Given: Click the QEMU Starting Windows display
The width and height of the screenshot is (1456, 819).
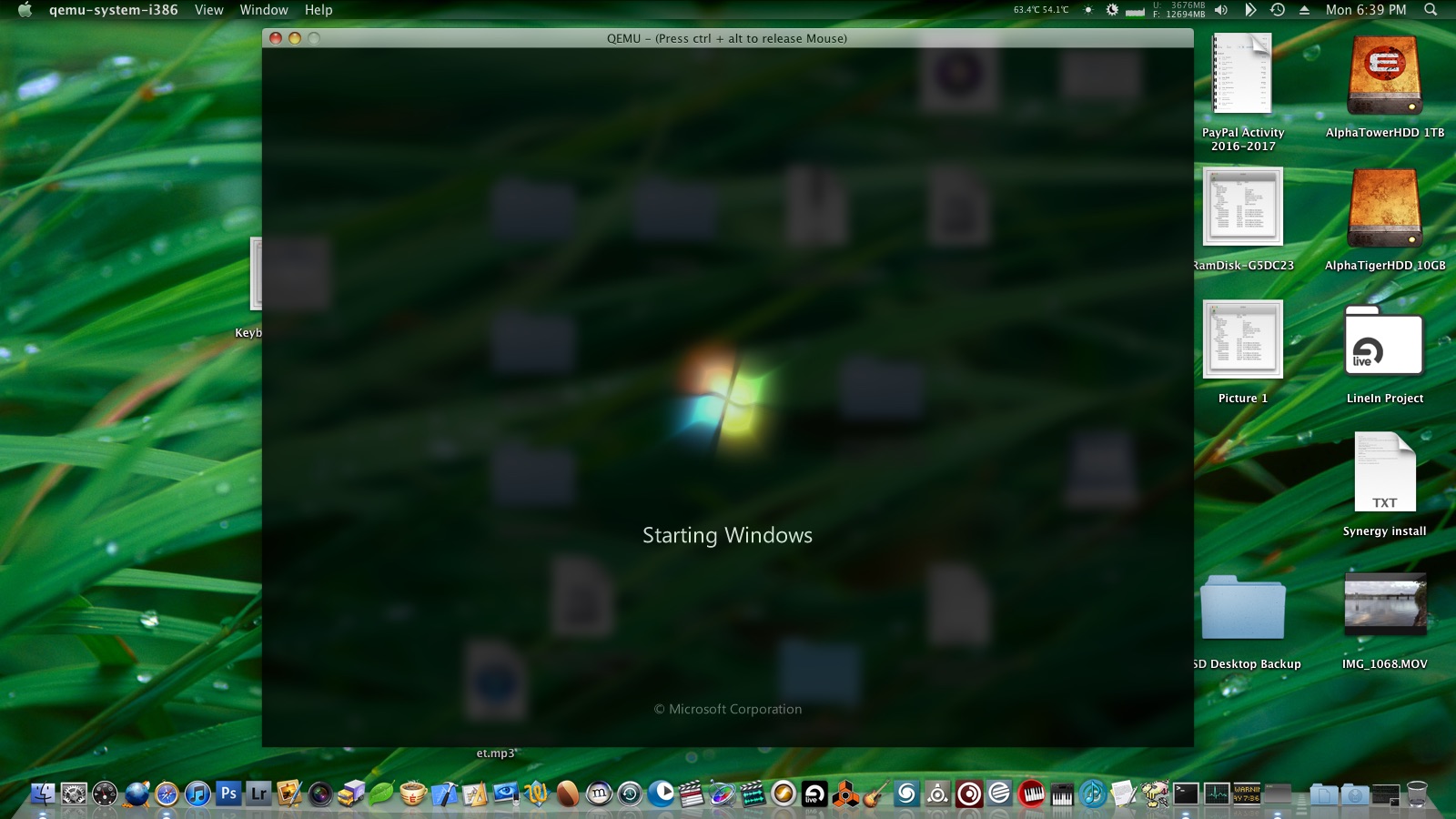Looking at the screenshot, I should point(727,398).
